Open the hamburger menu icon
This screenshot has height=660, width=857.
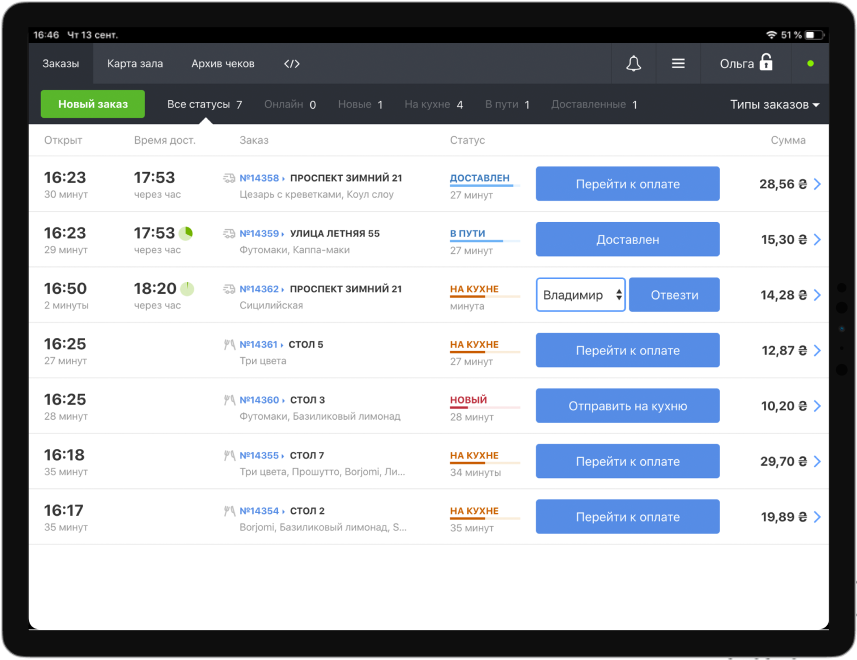coord(678,63)
